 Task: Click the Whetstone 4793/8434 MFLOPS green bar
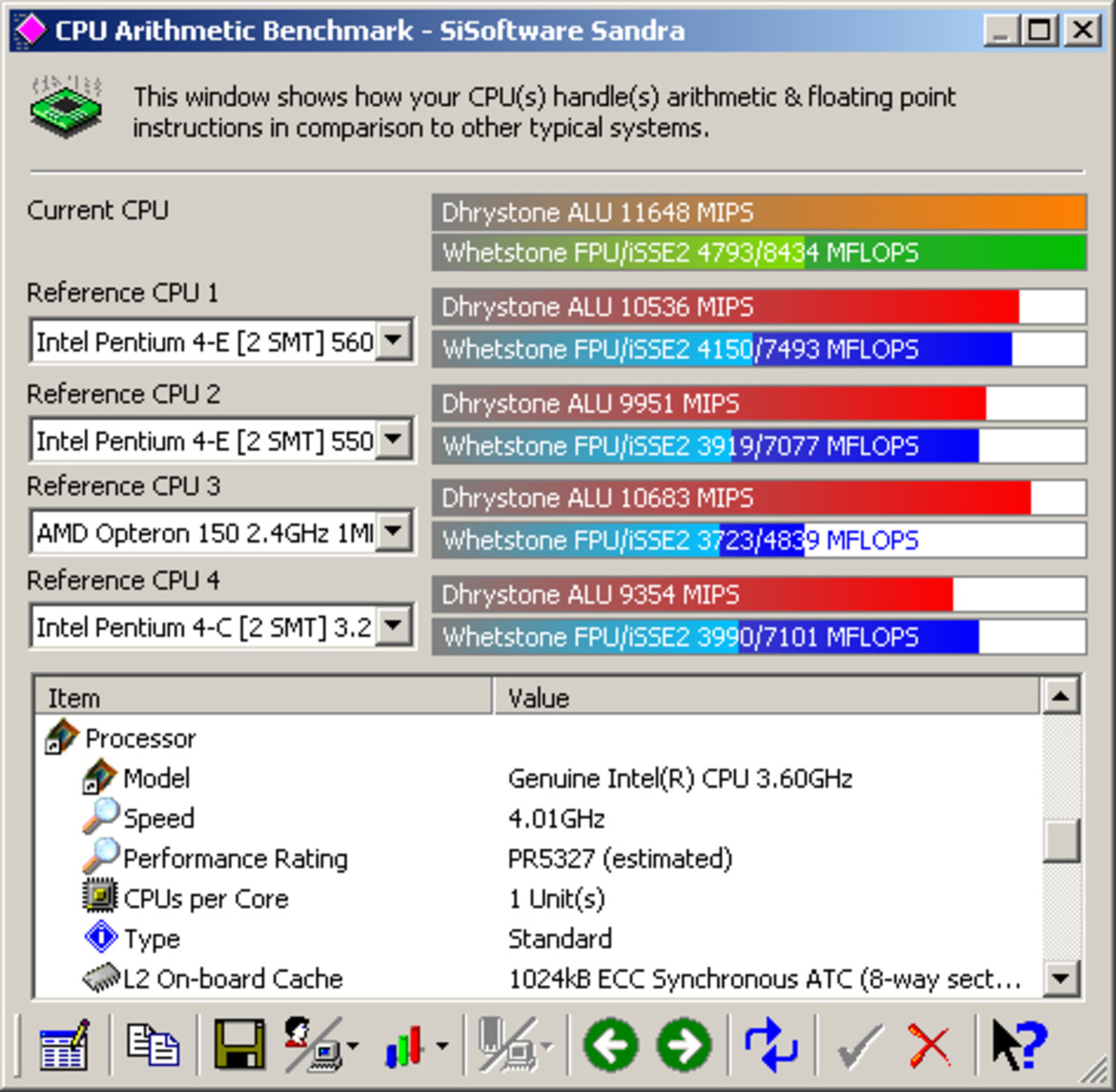pos(758,253)
